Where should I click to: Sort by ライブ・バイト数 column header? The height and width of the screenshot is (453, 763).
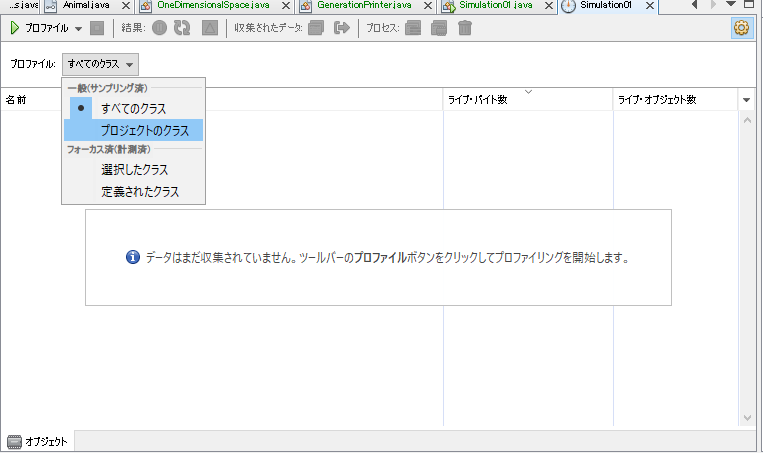point(528,100)
